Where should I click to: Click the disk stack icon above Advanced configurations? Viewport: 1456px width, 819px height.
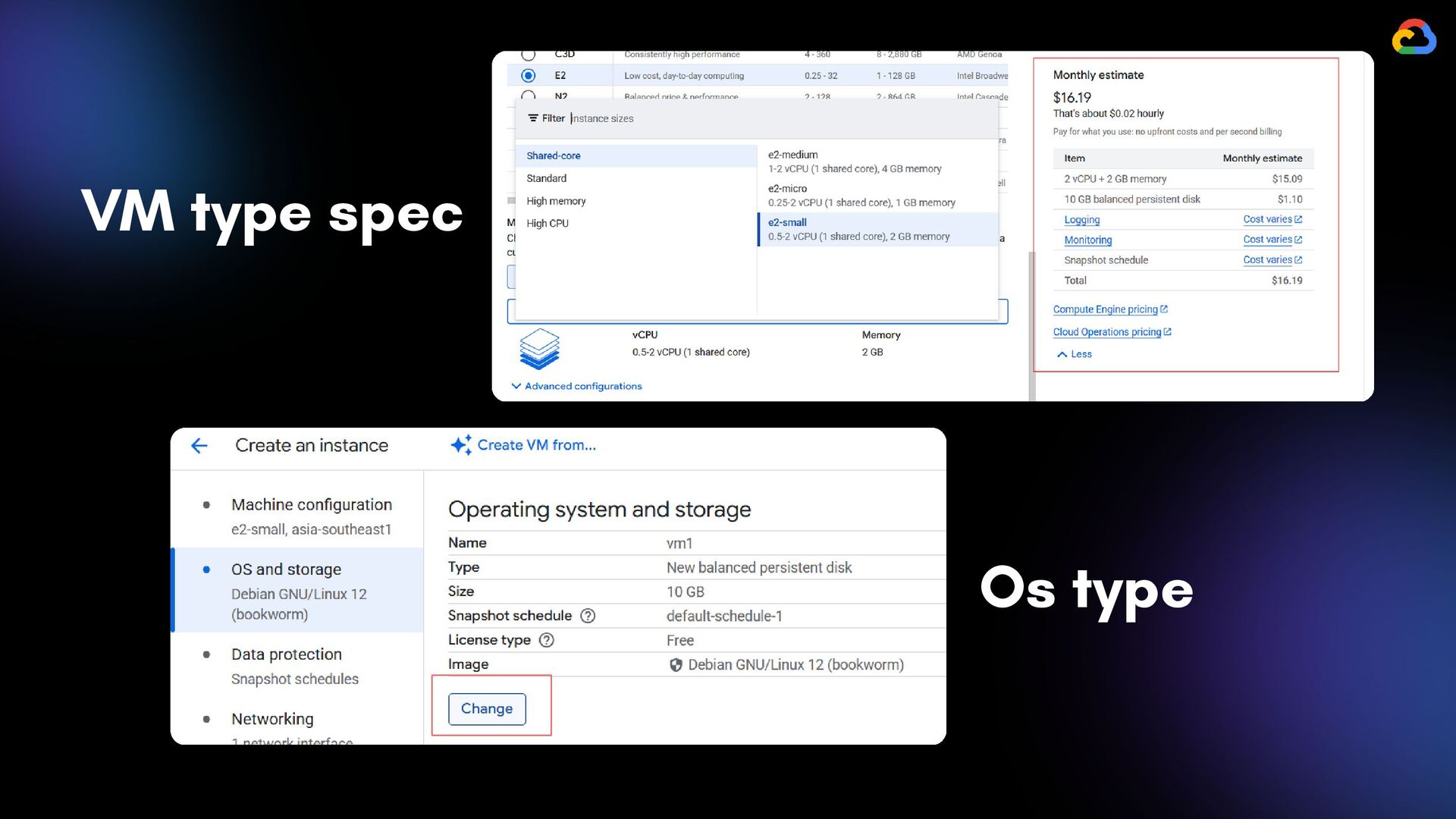coord(539,349)
